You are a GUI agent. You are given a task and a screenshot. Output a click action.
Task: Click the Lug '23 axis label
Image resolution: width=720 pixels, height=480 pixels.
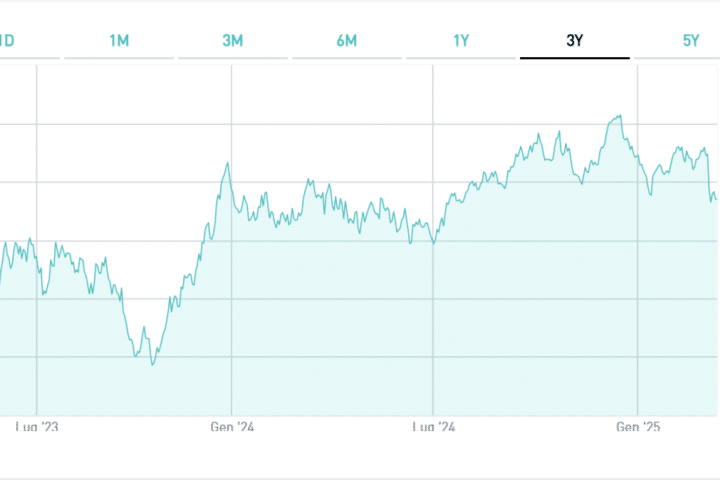pos(37,427)
